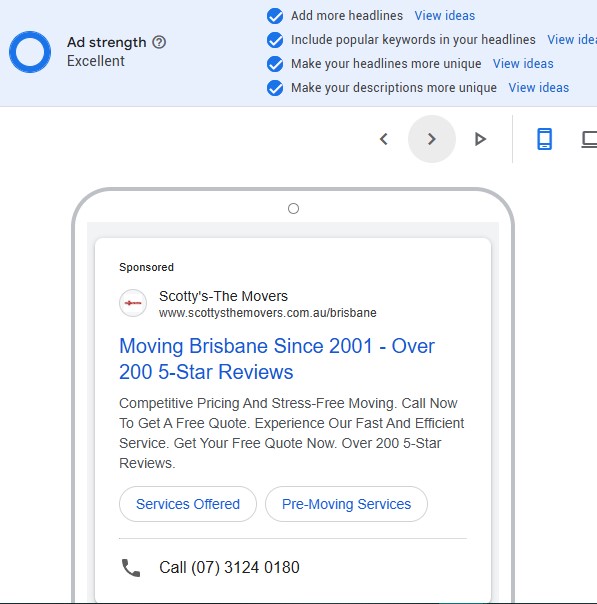597x604 pixels.
Task: Click the phone call icon in ad
Action: 131,568
